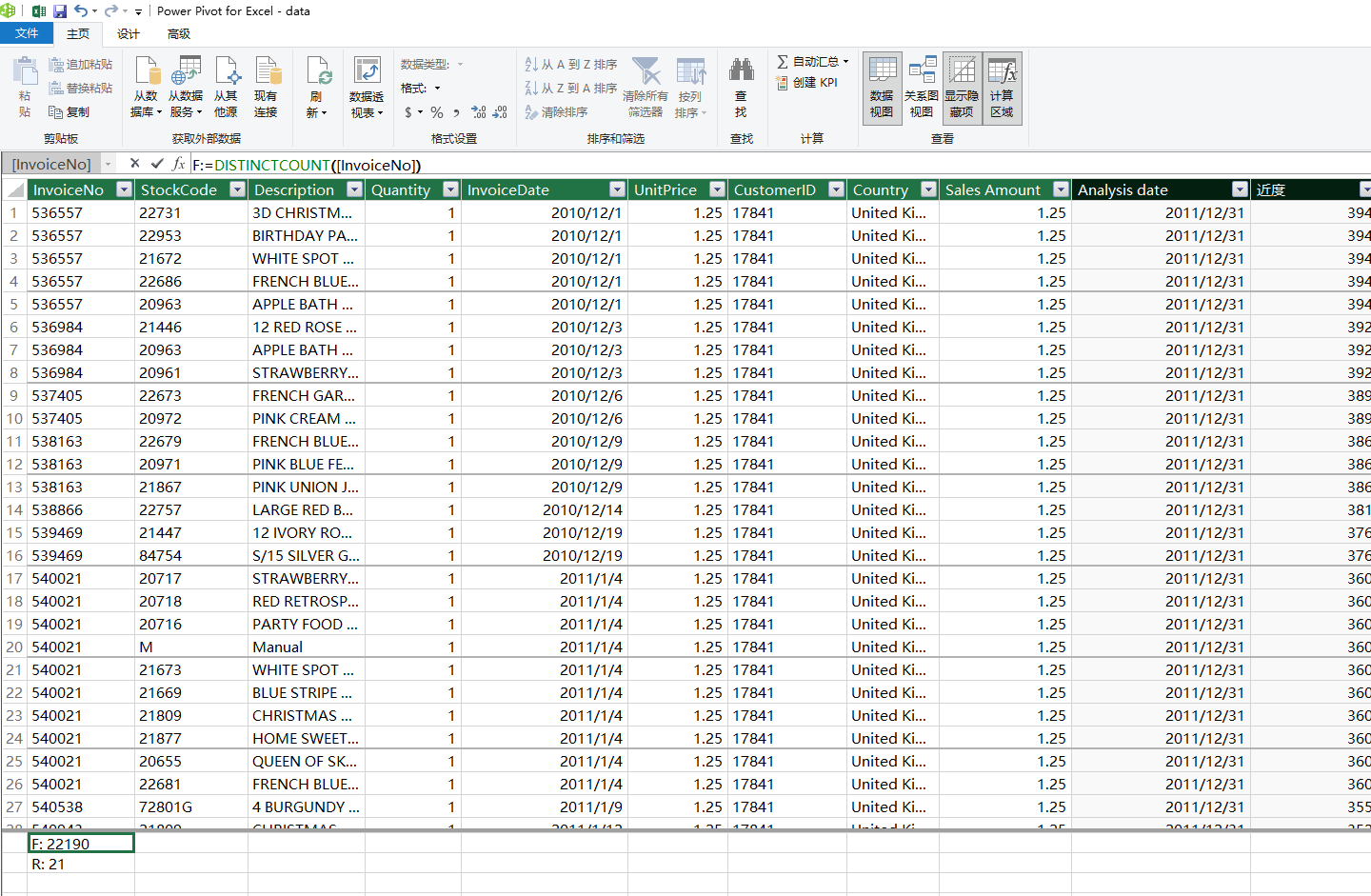
Task: Increase decimal places button
Action: coord(479,112)
